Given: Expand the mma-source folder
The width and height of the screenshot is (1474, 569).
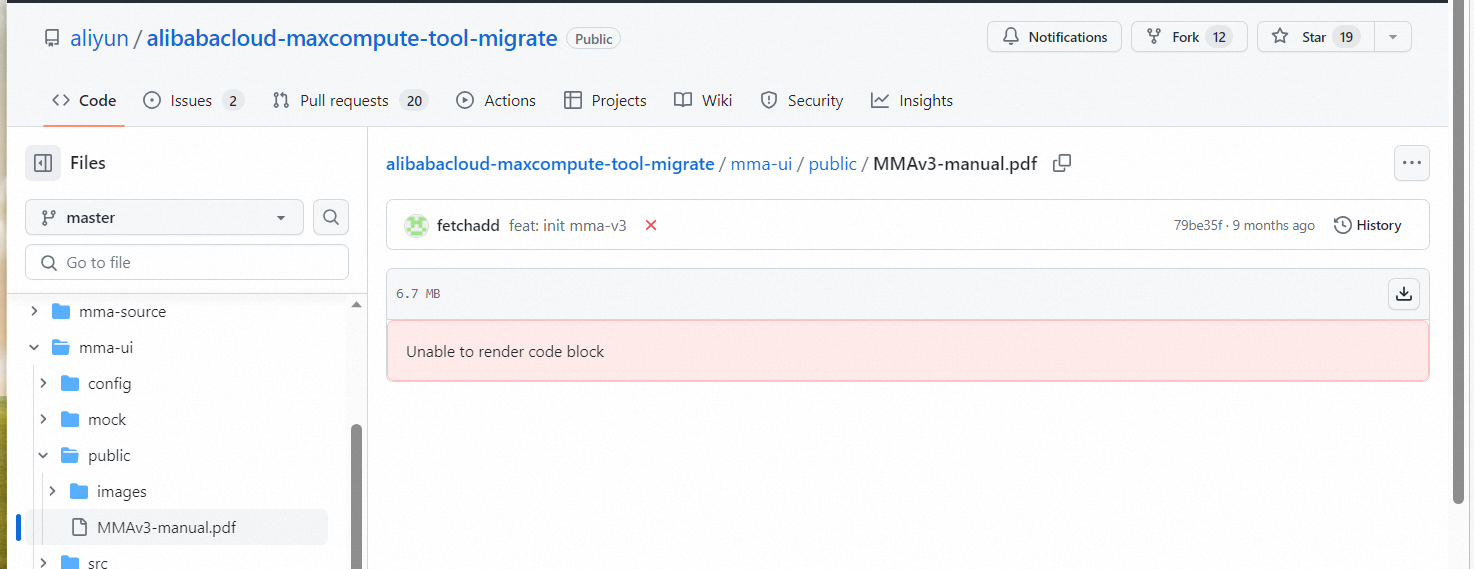Looking at the screenshot, I should pyautogui.click(x=34, y=311).
